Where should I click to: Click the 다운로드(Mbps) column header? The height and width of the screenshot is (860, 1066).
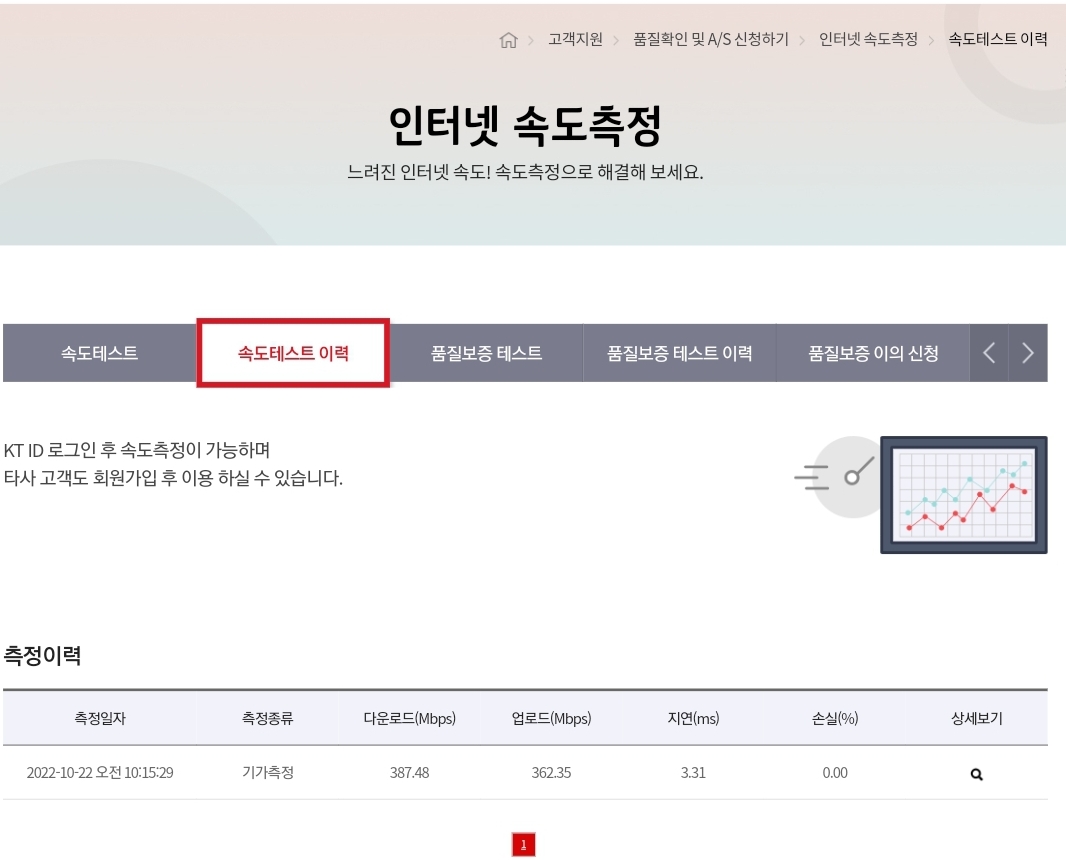pyautogui.click(x=409, y=718)
